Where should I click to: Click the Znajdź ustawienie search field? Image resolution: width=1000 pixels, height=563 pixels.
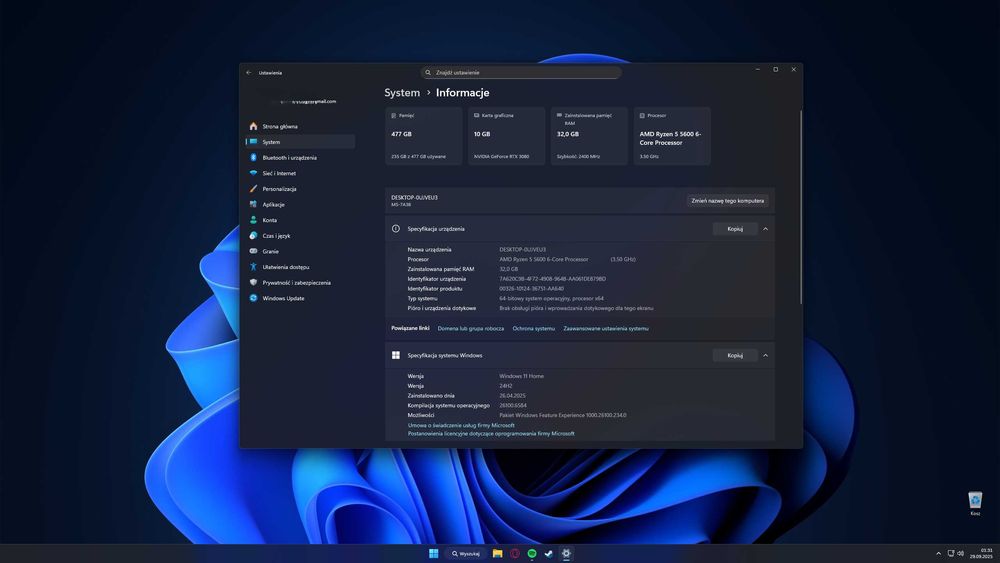(x=521, y=73)
